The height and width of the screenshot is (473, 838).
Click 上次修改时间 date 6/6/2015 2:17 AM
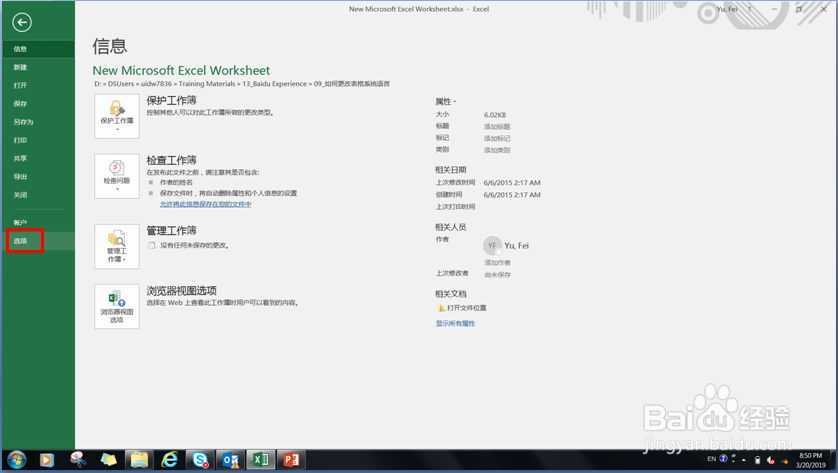point(512,183)
